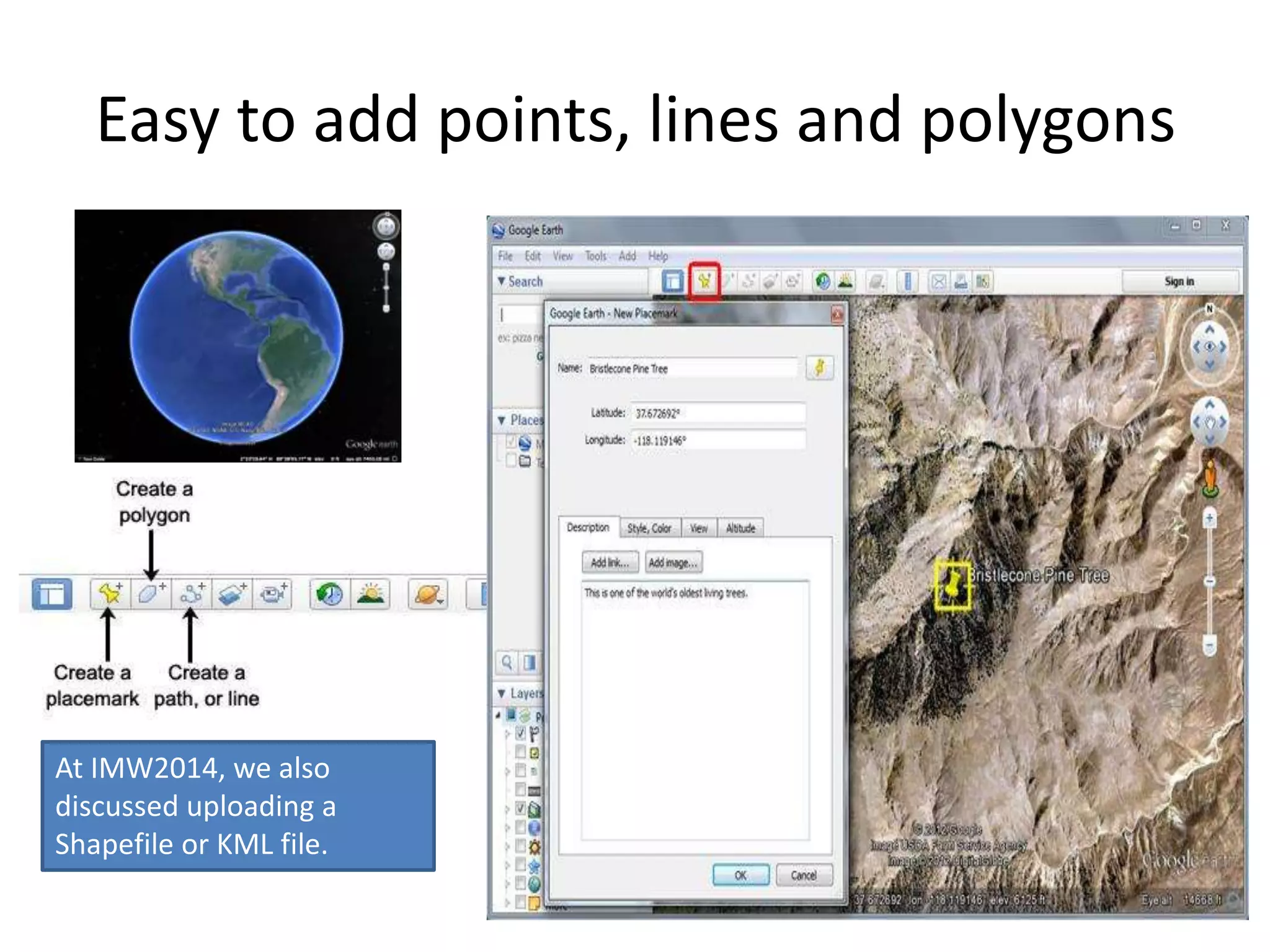The width and height of the screenshot is (1270, 952).
Task: Expand the green 3D building layer arrow
Action: pyautogui.click(x=507, y=809)
